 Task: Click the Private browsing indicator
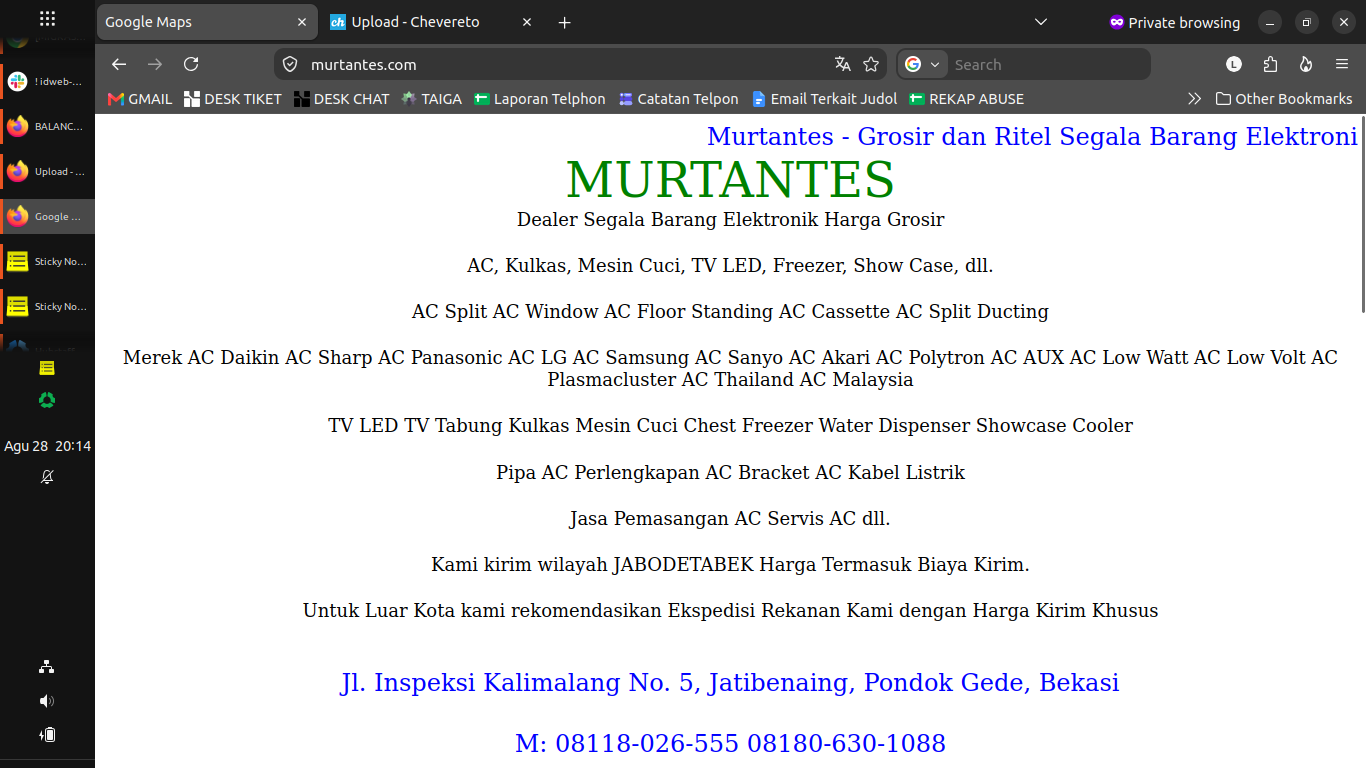1174,22
